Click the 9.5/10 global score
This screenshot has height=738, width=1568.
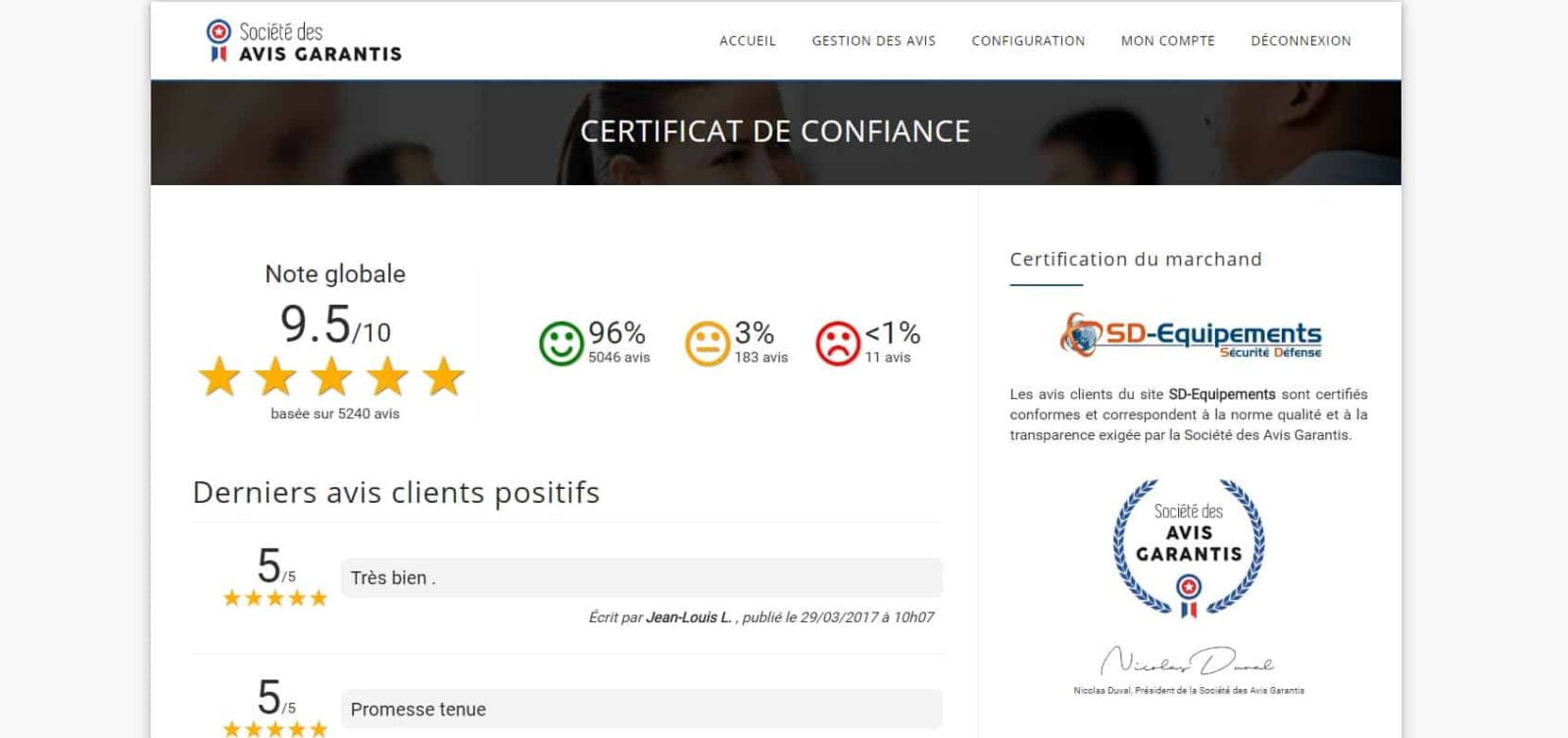335,324
